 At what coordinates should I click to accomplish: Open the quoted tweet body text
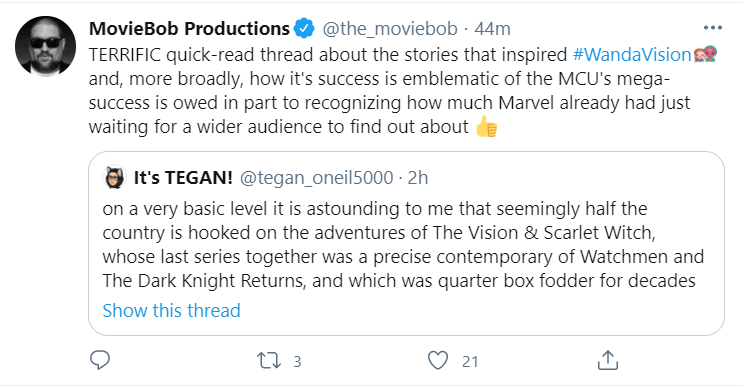pyautogui.click(x=403, y=245)
